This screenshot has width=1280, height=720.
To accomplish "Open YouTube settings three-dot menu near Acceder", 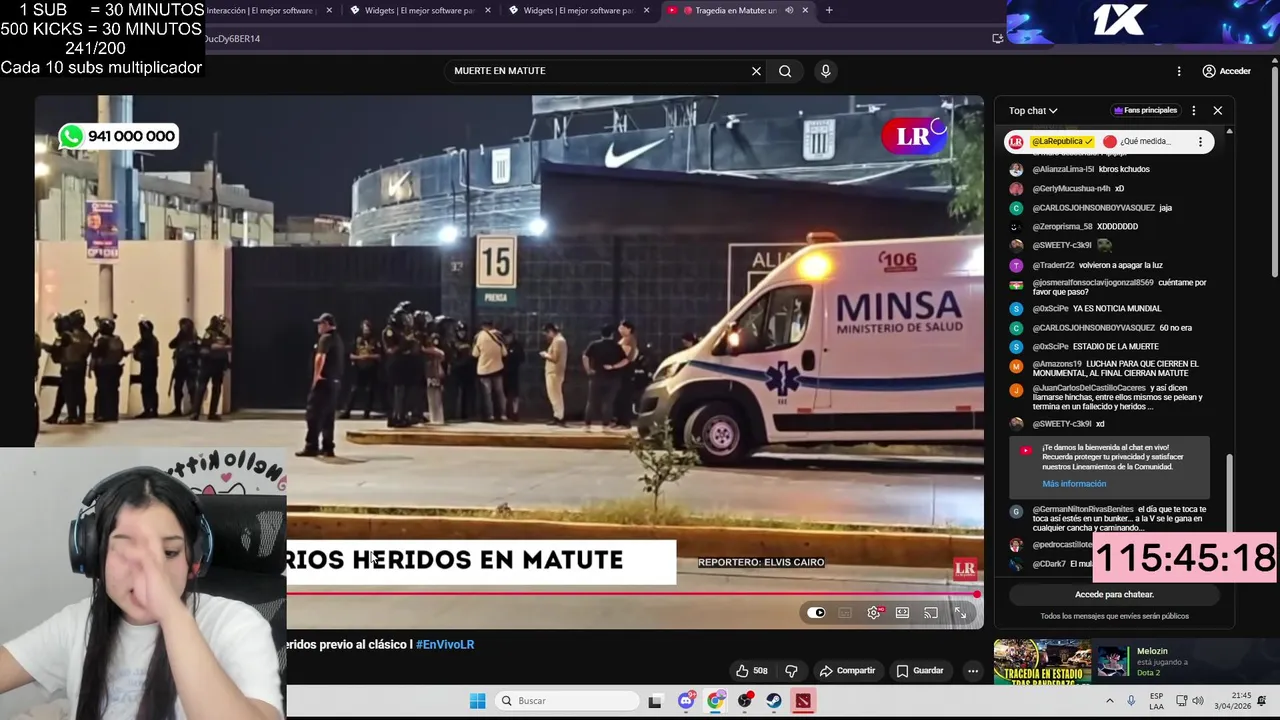I will tap(1179, 71).
